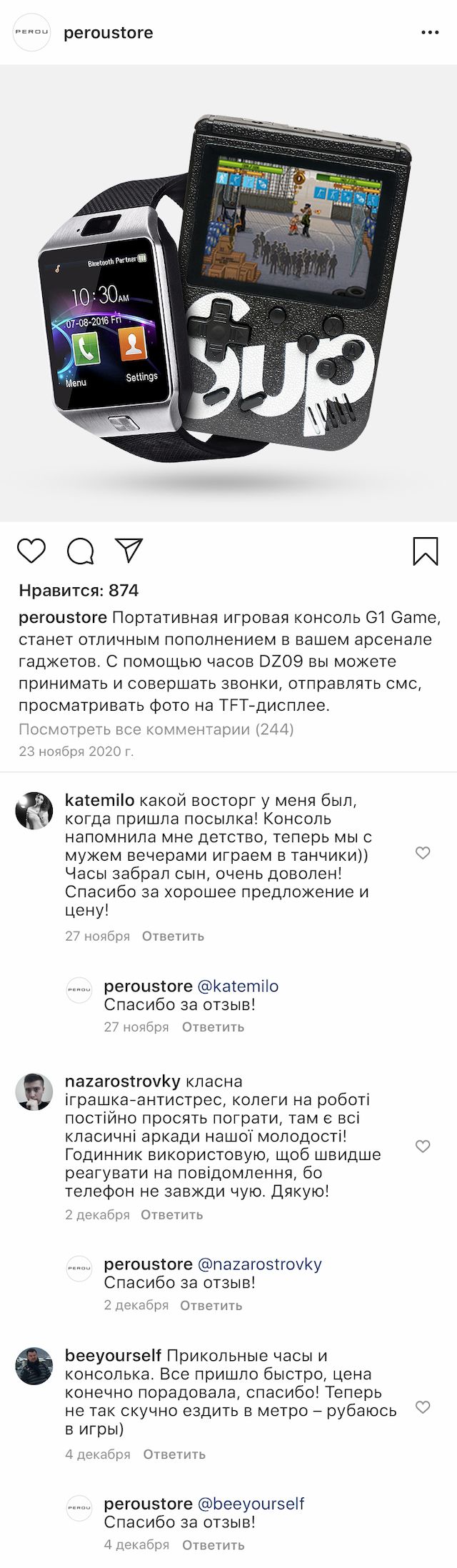
Task: Tap the comment speech bubble icon
Action: pos(81,551)
